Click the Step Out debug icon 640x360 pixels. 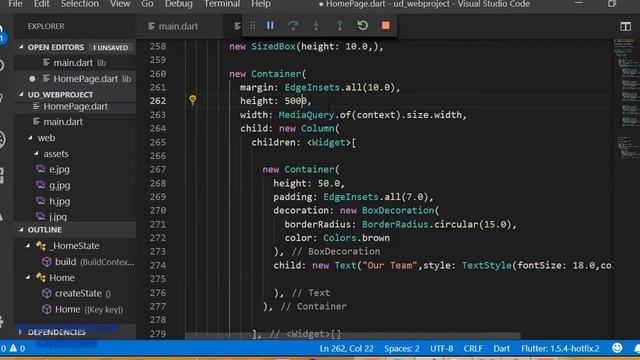339,26
